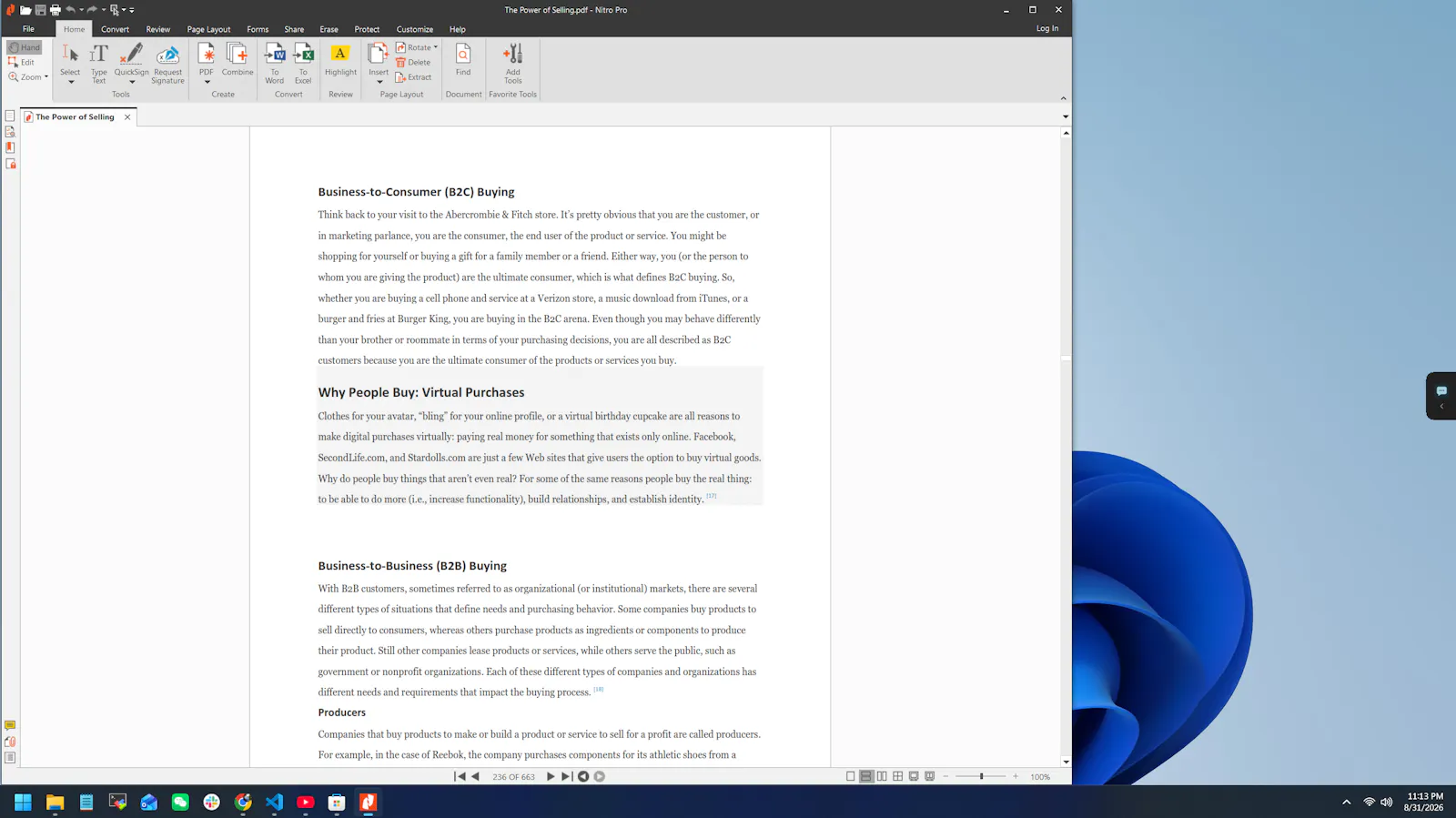Click the 100% zoom level value
1456x818 pixels.
pyautogui.click(x=1040, y=777)
